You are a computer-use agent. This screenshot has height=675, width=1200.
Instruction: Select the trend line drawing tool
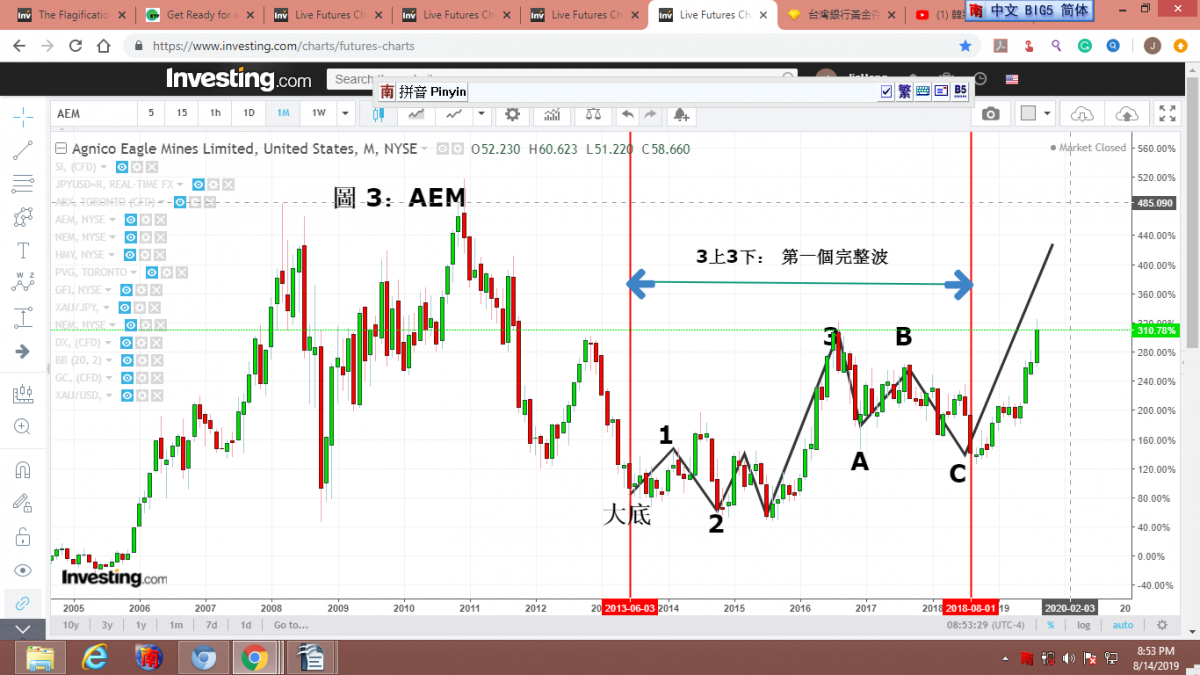coord(22,151)
